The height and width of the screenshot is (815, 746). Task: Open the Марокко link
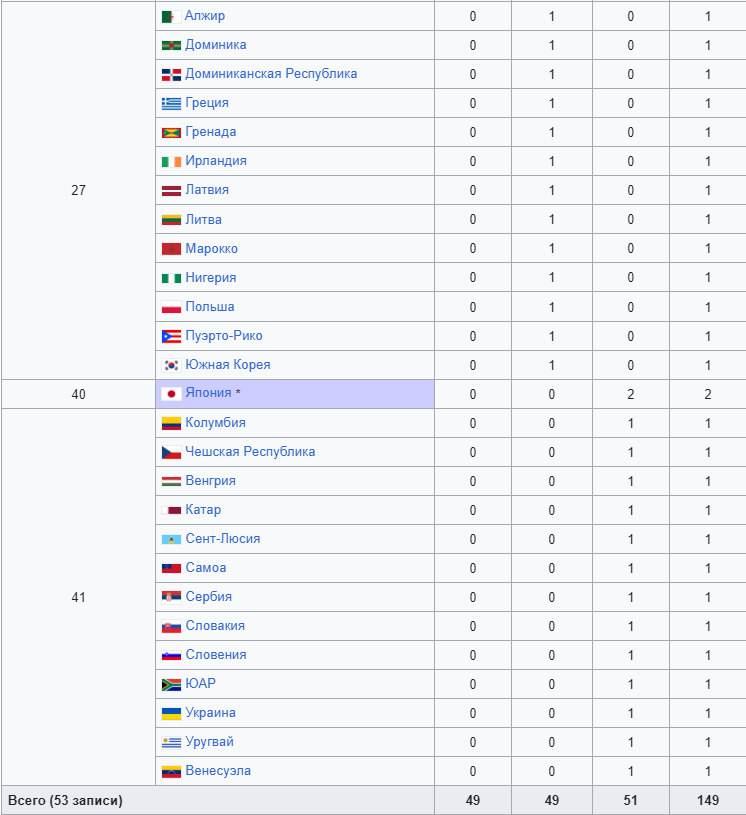point(212,248)
